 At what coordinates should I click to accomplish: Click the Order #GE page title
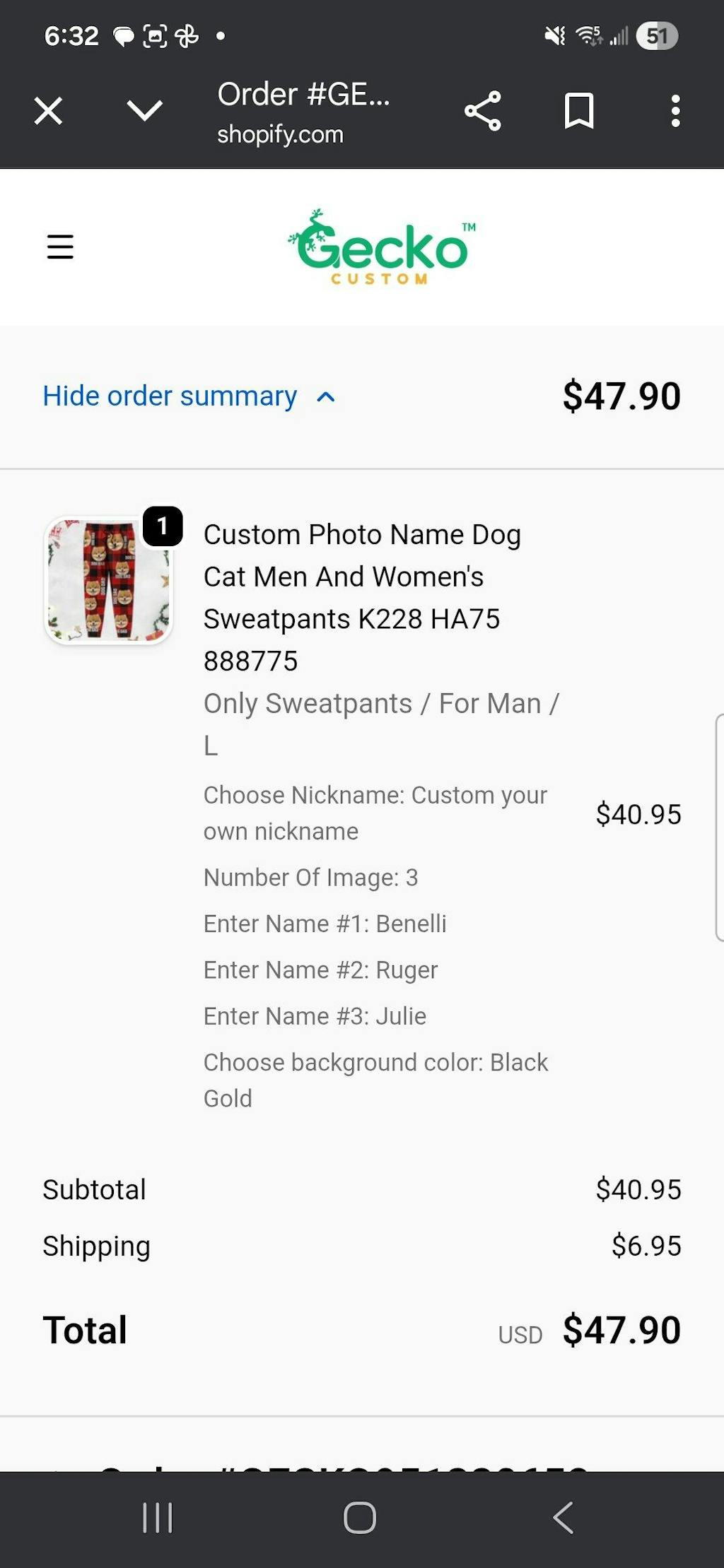(303, 94)
